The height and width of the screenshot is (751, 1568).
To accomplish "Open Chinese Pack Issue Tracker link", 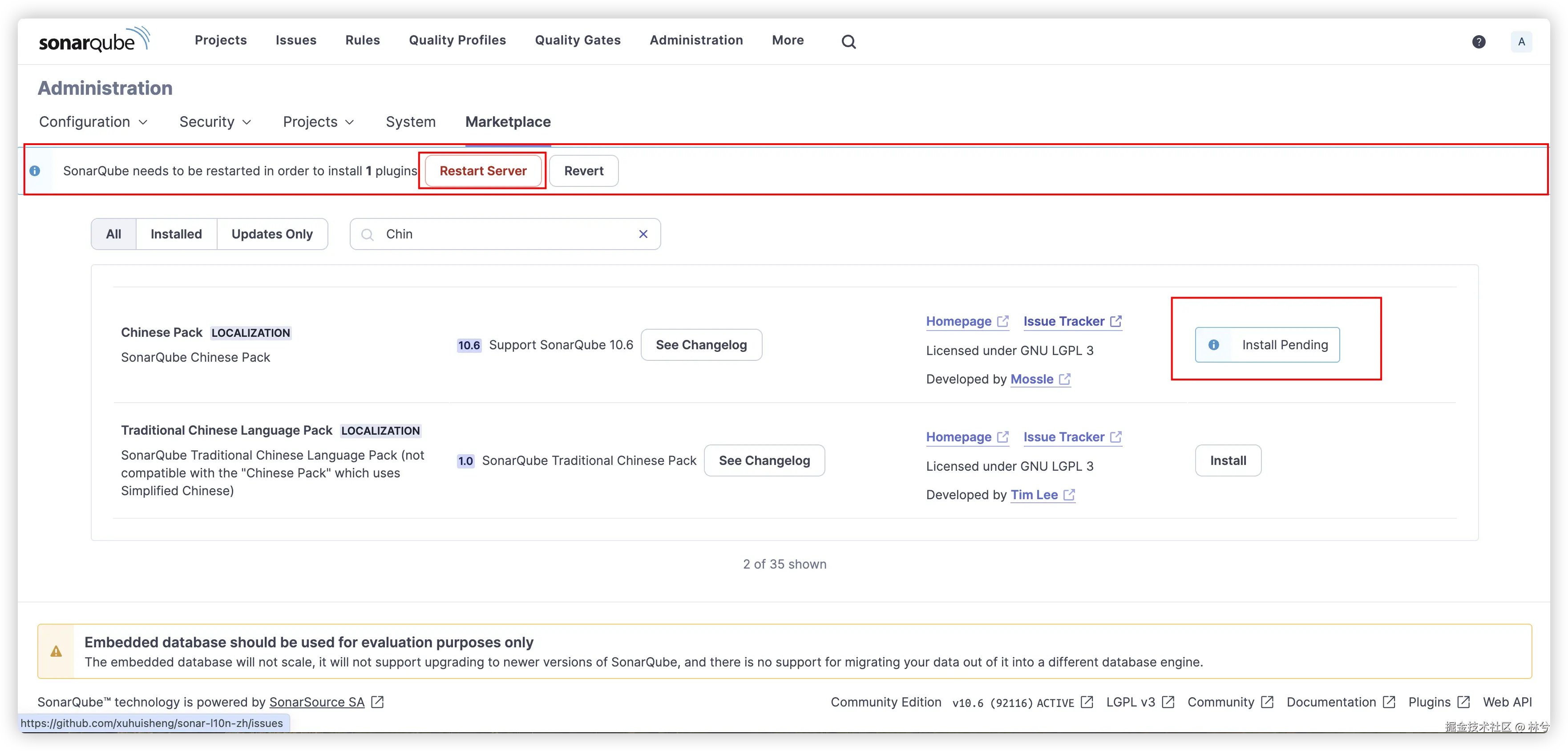I will (x=1063, y=321).
